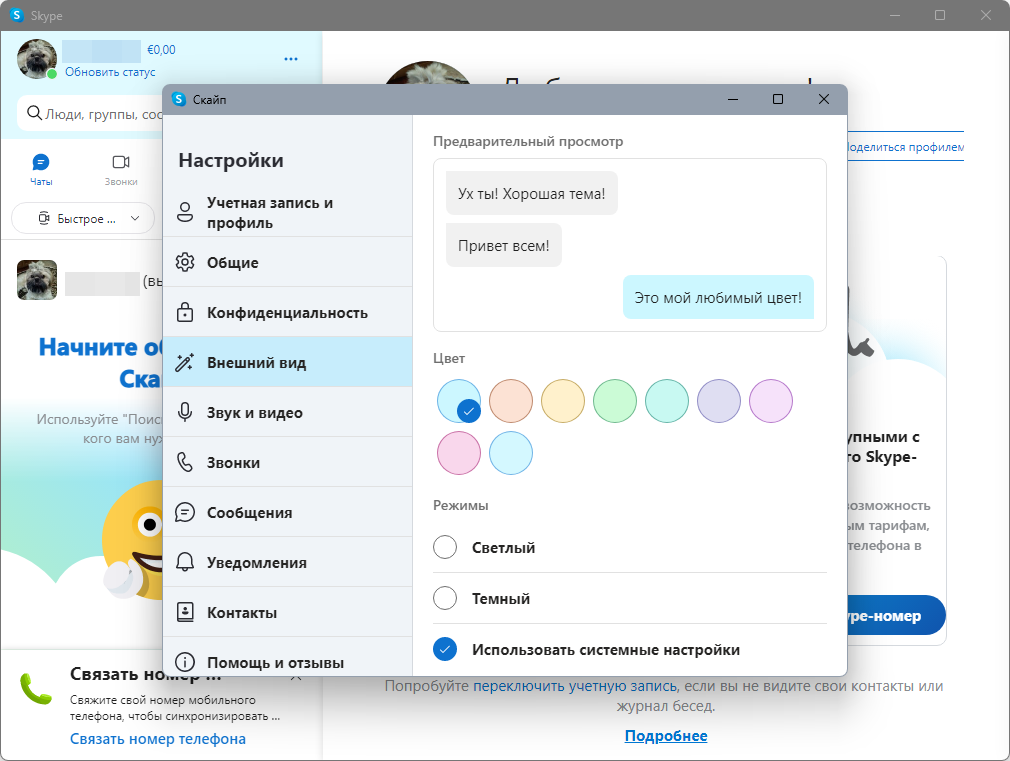Click the General gear icon

(x=185, y=262)
